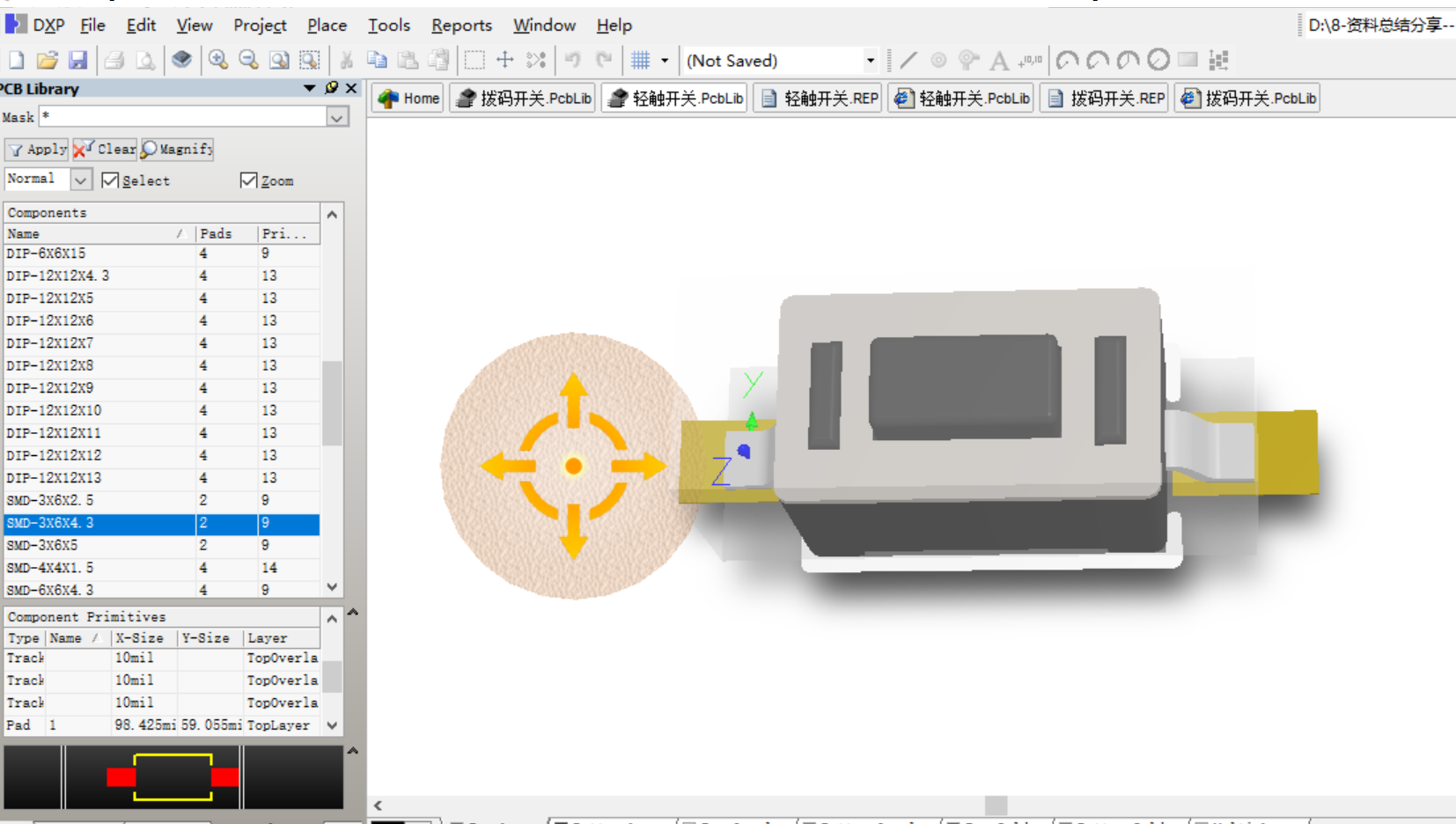This screenshot has height=824, width=1456.
Task: Select component SMD-4X4X1.5
Action: click(162, 568)
